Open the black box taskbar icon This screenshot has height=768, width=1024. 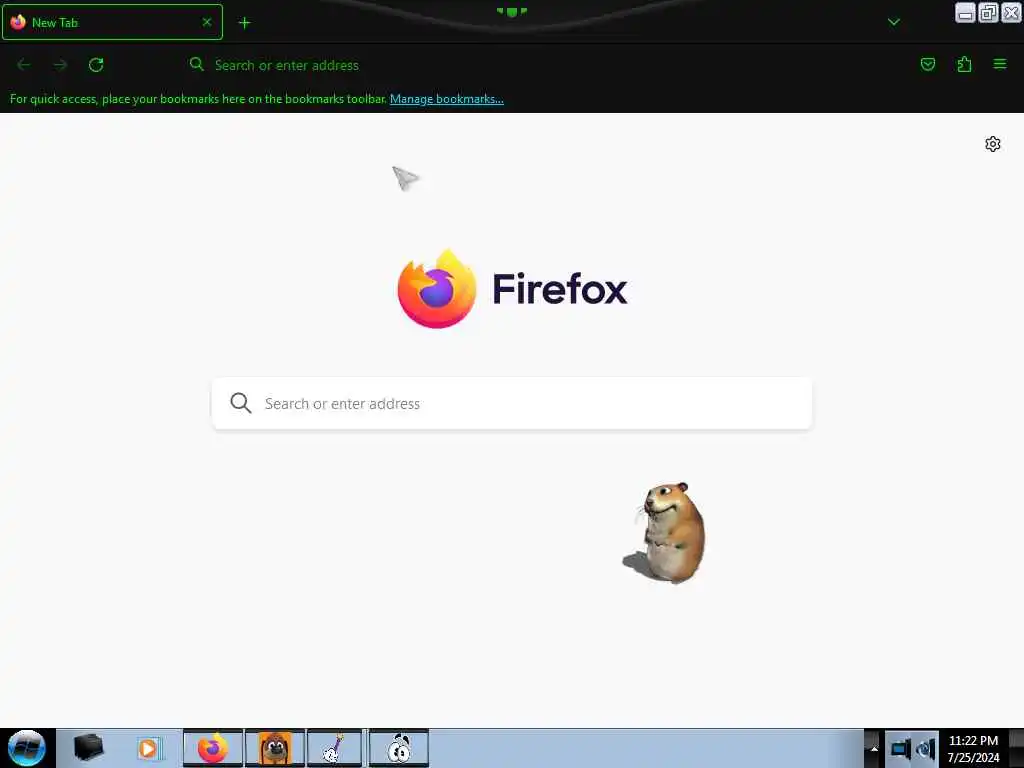tap(89, 748)
